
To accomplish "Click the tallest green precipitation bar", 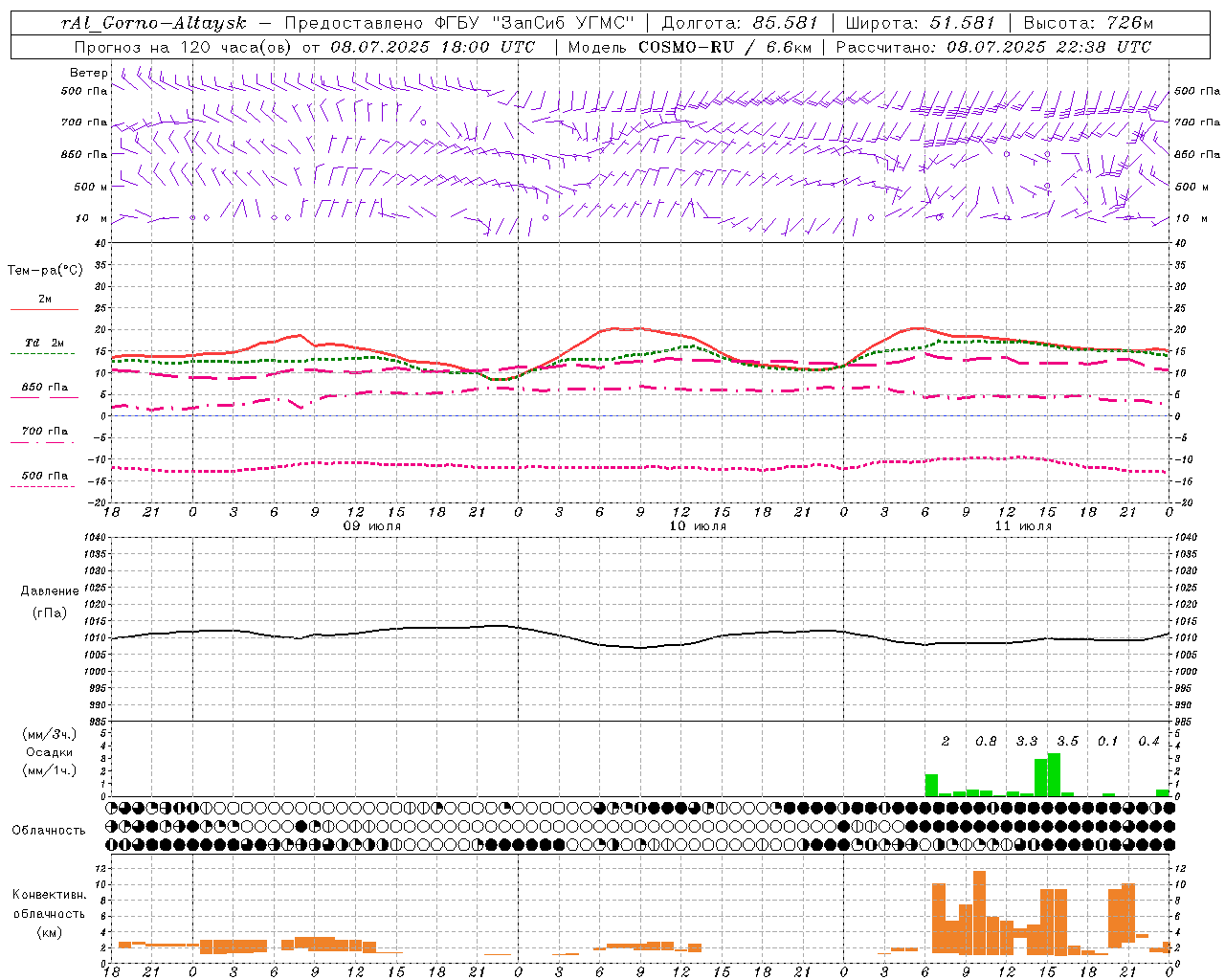I will coord(1054,775).
